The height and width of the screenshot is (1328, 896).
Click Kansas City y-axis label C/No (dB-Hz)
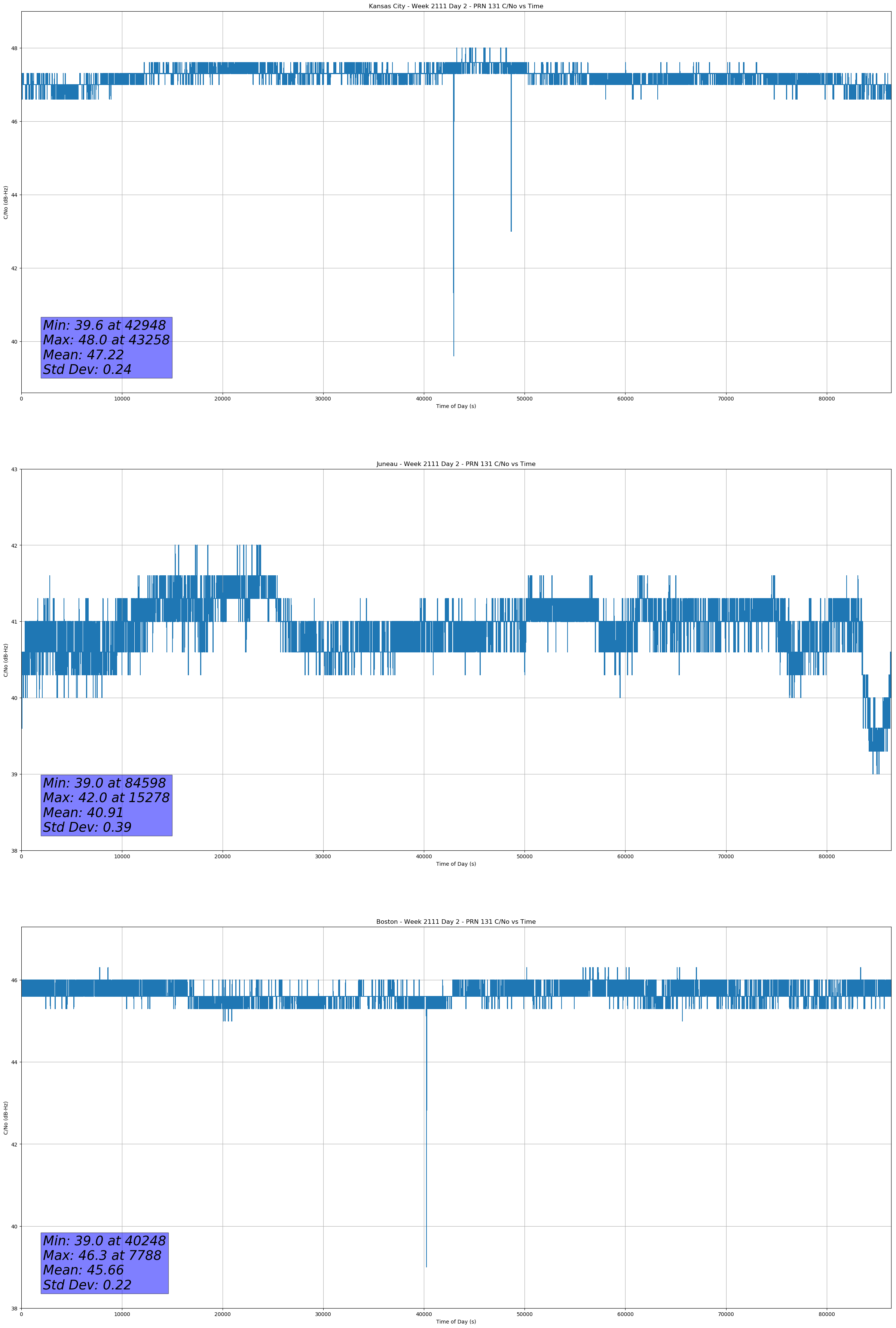click(x=6, y=202)
